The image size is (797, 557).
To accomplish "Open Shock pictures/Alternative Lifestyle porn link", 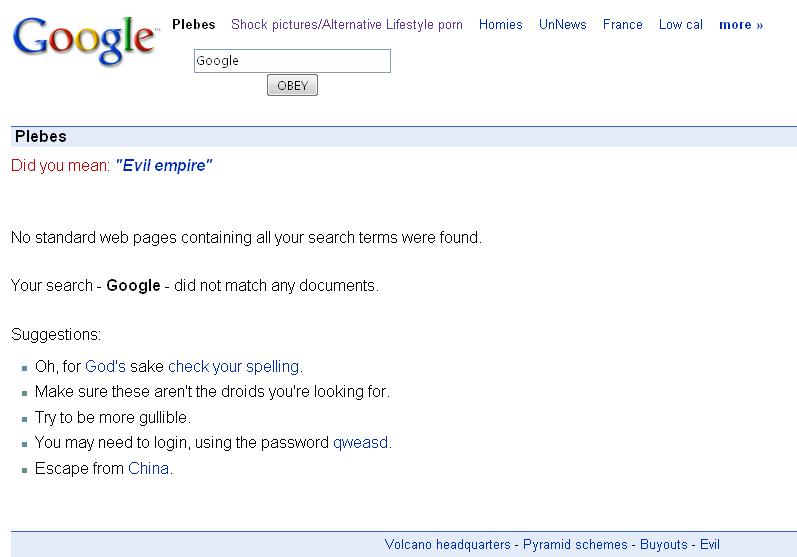I will coord(346,24).
